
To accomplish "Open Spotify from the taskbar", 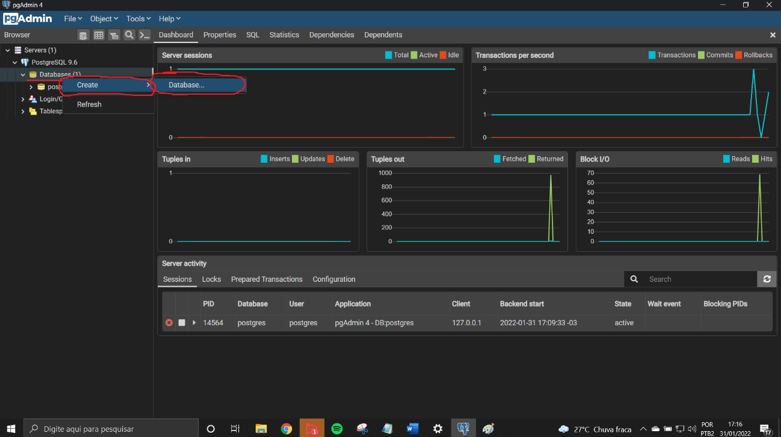I will tap(337, 429).
